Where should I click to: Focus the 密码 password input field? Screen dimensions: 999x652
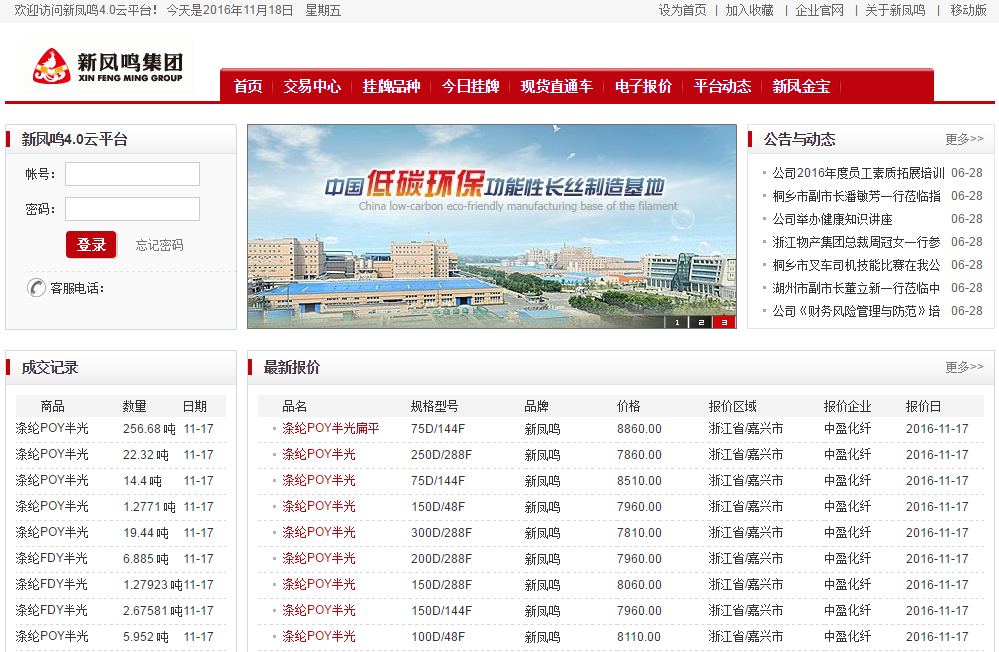[133, 209]
